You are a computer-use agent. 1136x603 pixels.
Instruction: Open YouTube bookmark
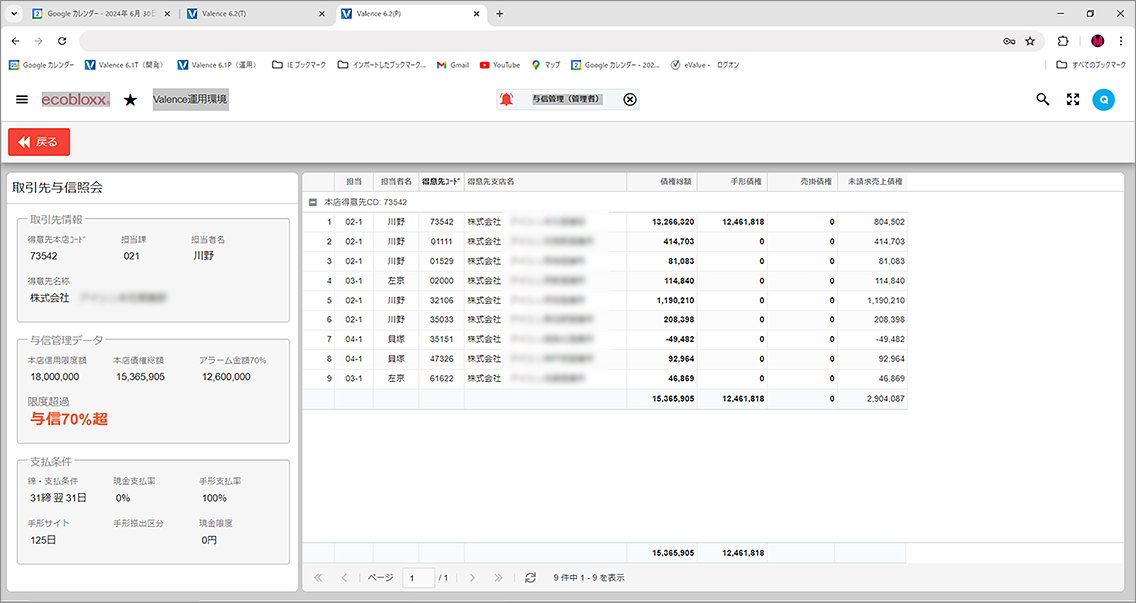(500, 65)
